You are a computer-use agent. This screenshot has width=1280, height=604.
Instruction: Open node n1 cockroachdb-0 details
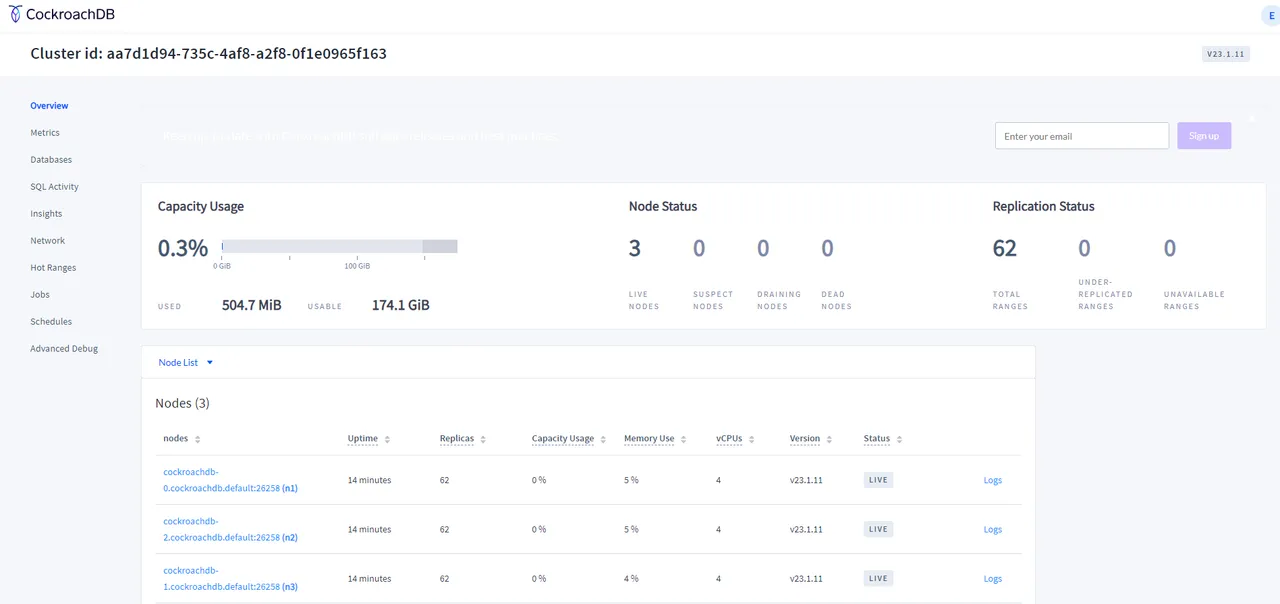point(230,480)
